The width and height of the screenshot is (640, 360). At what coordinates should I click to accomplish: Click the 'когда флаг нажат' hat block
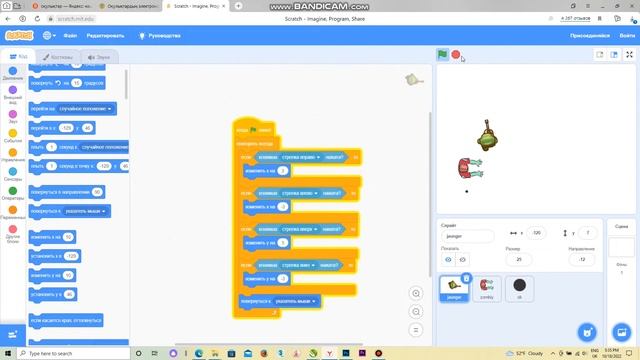pos(254,130)
